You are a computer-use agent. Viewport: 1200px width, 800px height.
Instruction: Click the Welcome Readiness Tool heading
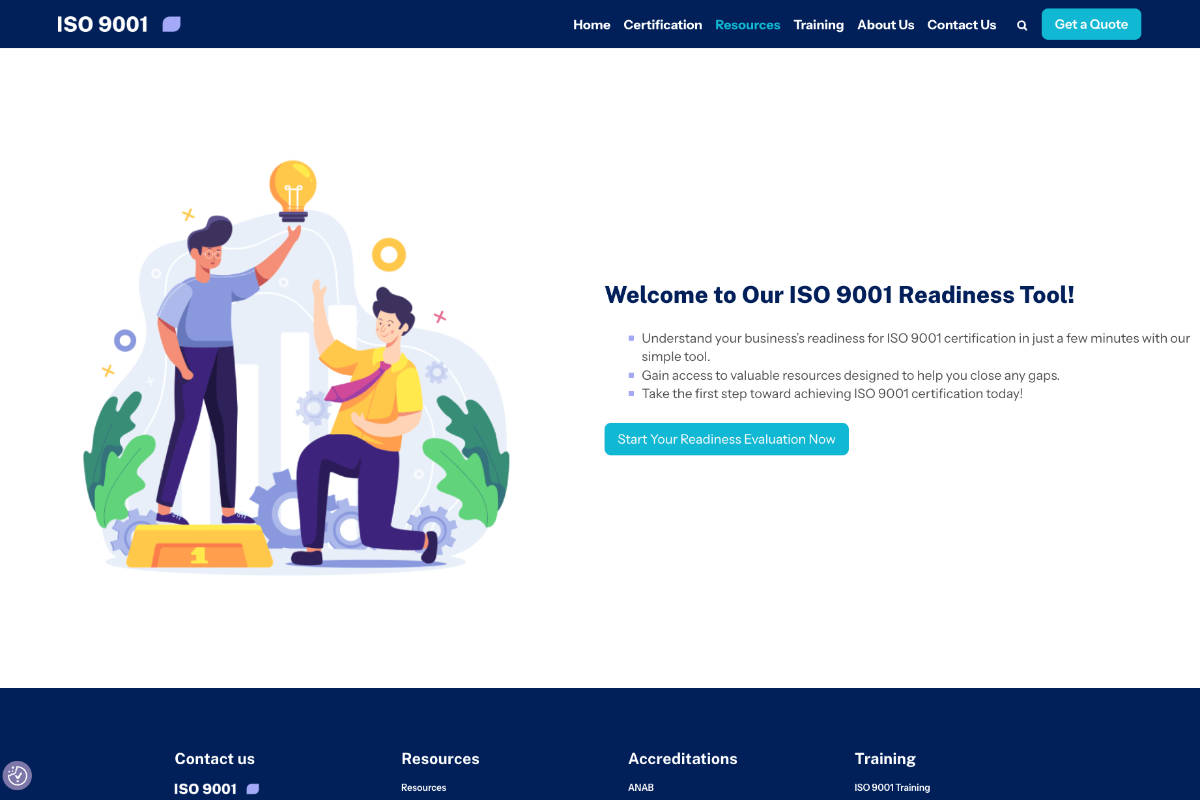pyautogui.click(x=839, y=295)
